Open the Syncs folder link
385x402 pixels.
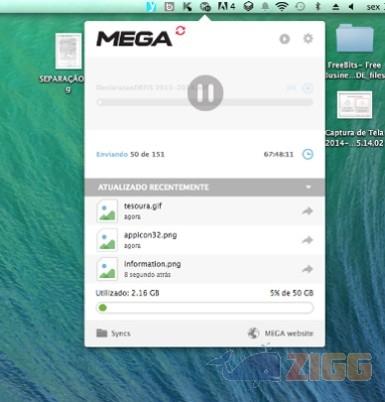[x=113, y=333]
